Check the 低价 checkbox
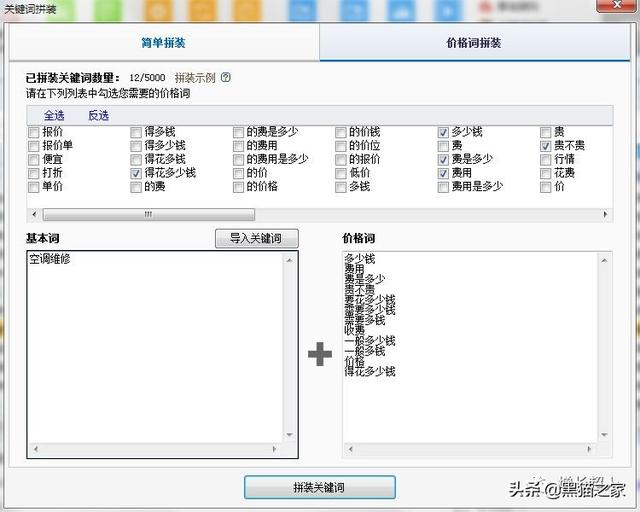Image resolution: width=640 pixels, height=512 pixels. 341,173
